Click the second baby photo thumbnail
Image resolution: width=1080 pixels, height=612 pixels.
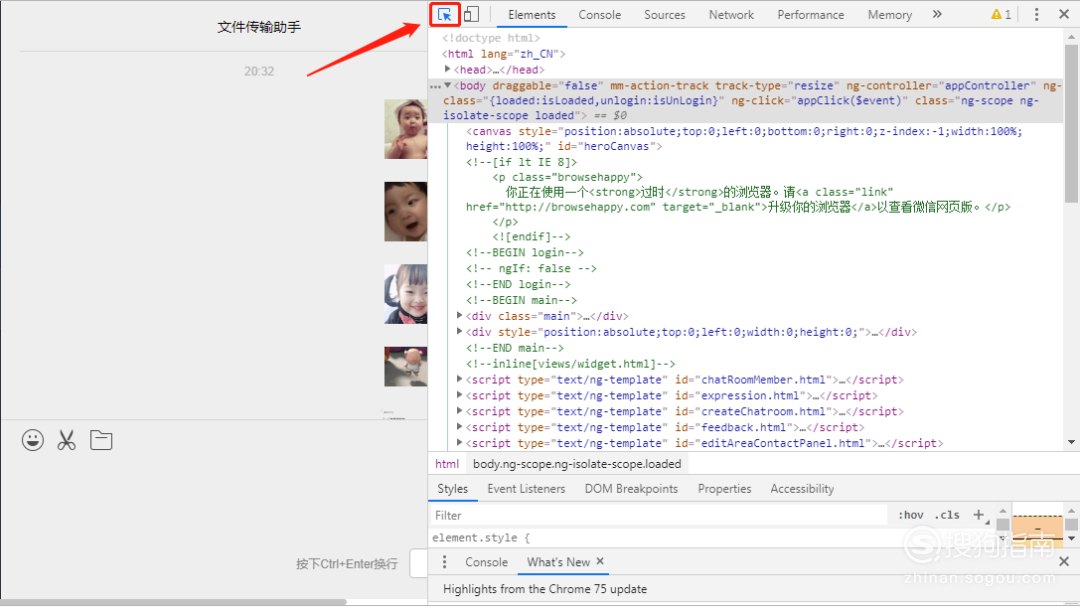tap(406, 211)
